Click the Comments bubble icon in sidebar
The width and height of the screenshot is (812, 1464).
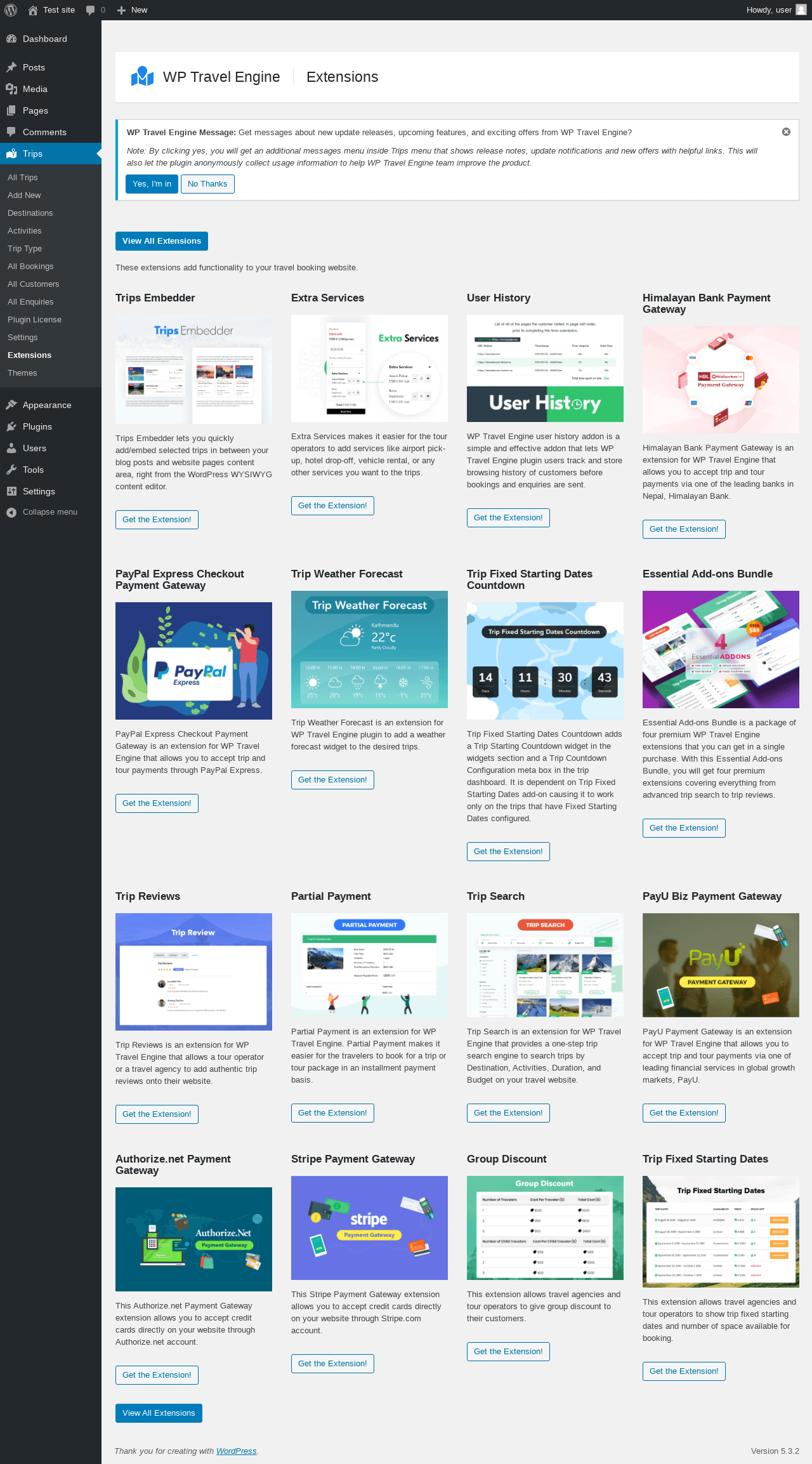[x=11, y=132]
